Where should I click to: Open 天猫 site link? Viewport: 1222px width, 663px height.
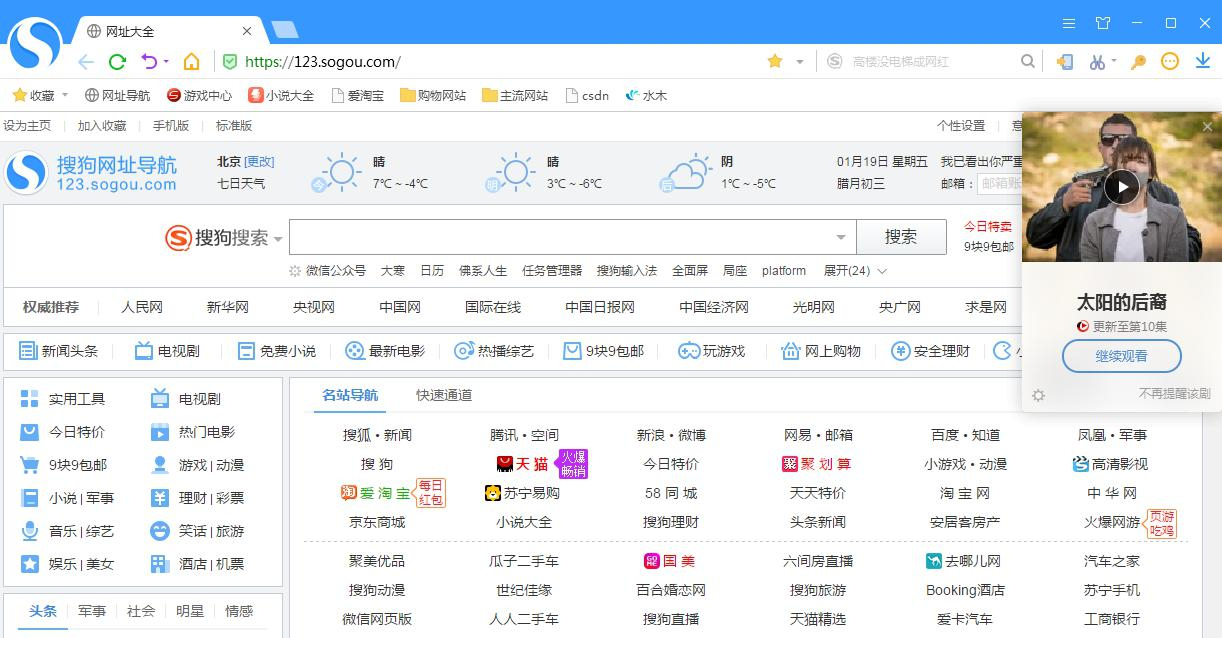523,464
